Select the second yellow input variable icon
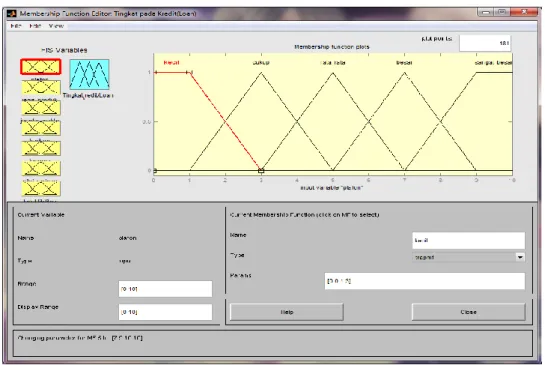 41,87
